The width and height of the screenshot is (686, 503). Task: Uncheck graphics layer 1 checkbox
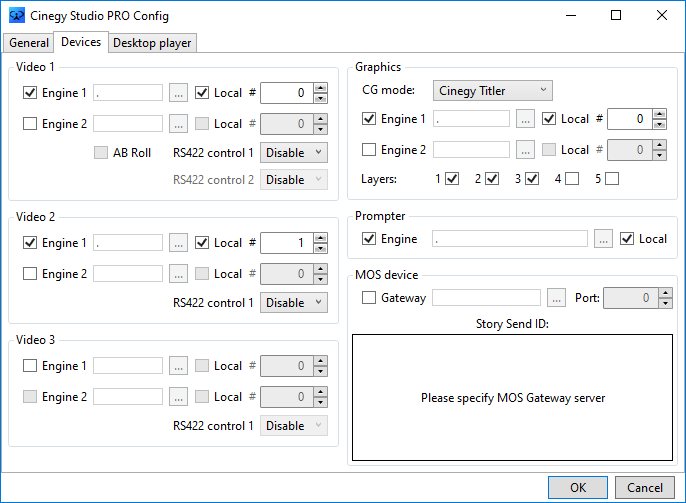click(452, 178)
